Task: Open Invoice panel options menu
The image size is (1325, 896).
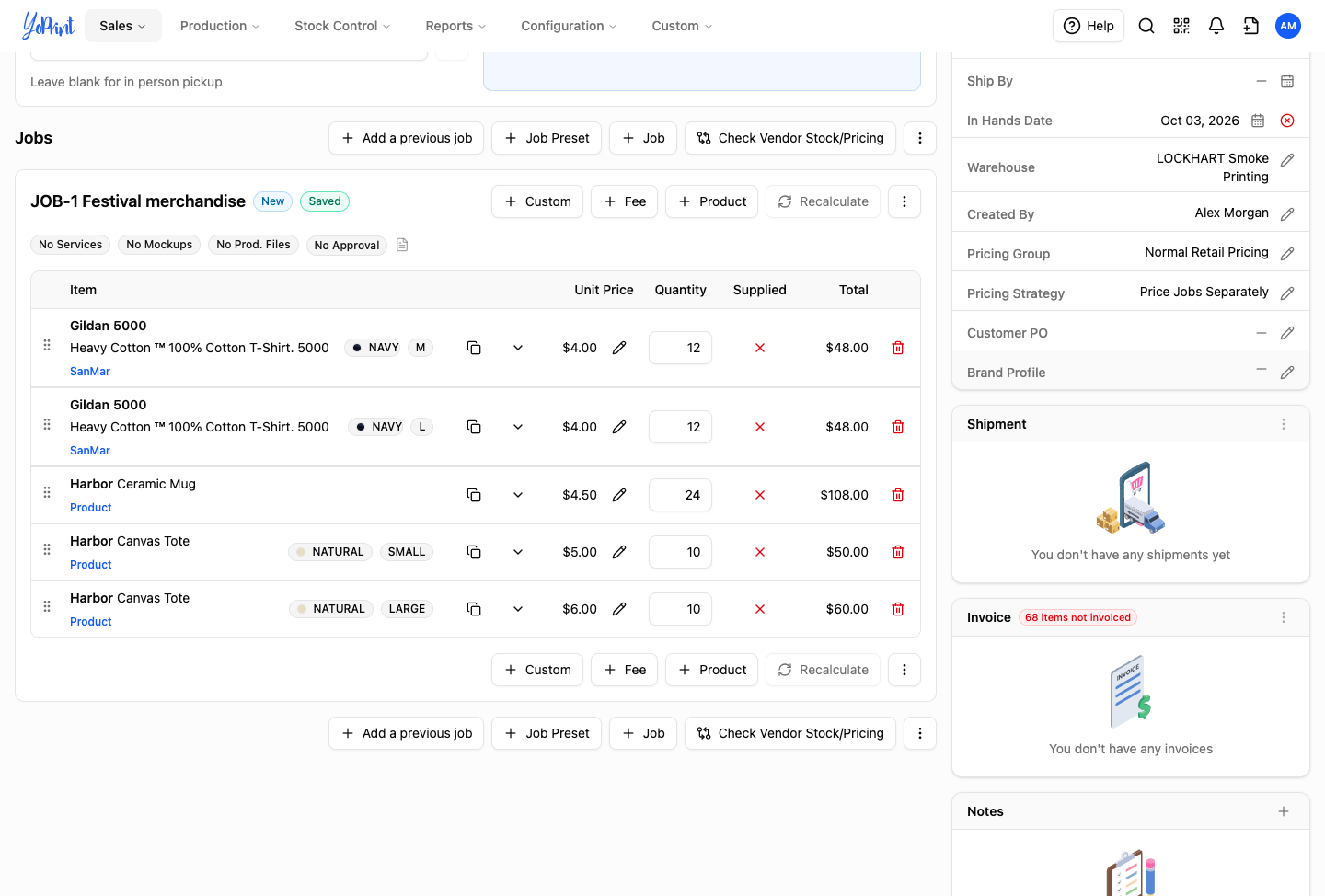Action: click(x=1284, y=617)
